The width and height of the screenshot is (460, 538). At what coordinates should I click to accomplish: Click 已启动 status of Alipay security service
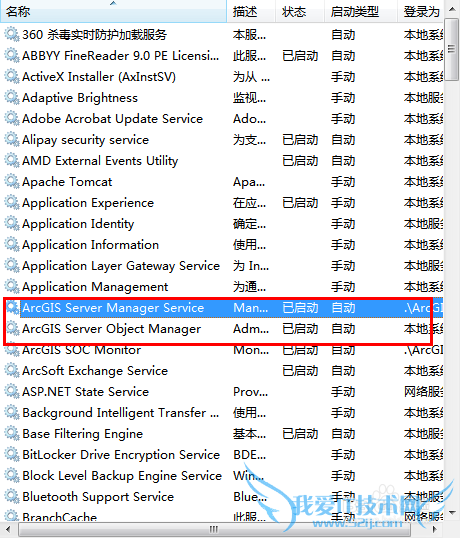point(300,140)
